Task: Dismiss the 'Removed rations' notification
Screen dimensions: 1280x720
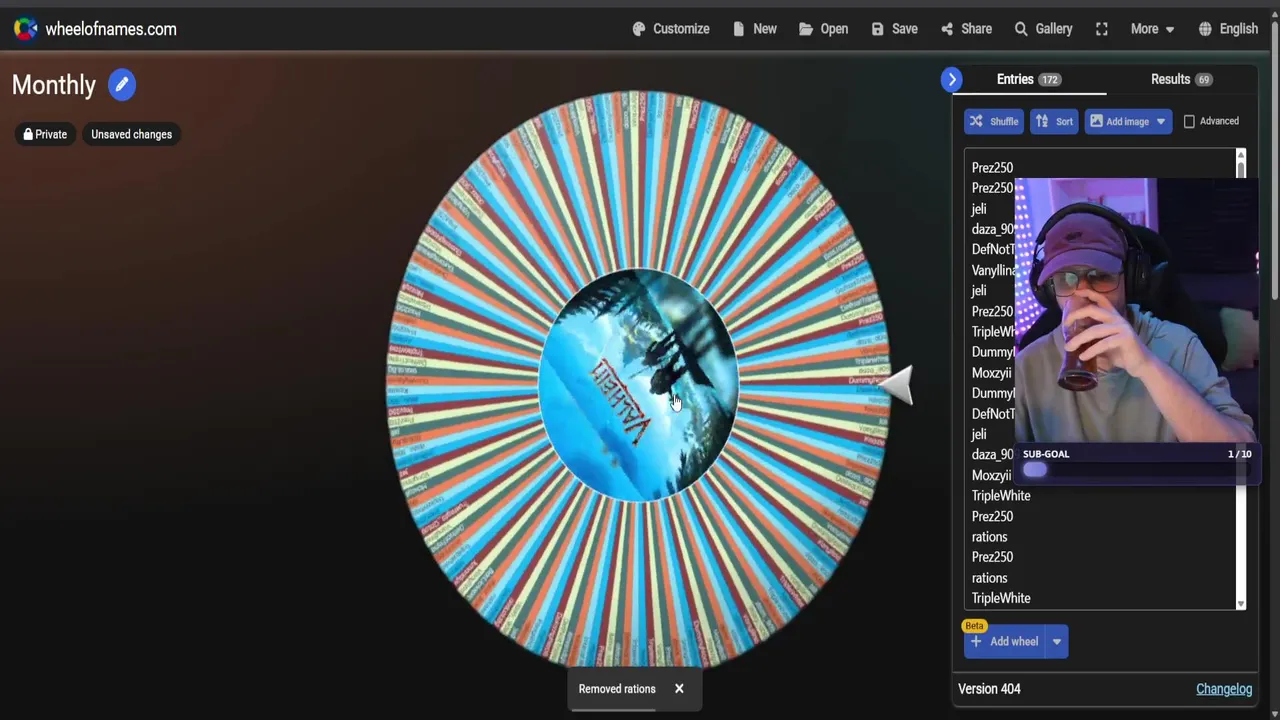Action: click(679, 689)
